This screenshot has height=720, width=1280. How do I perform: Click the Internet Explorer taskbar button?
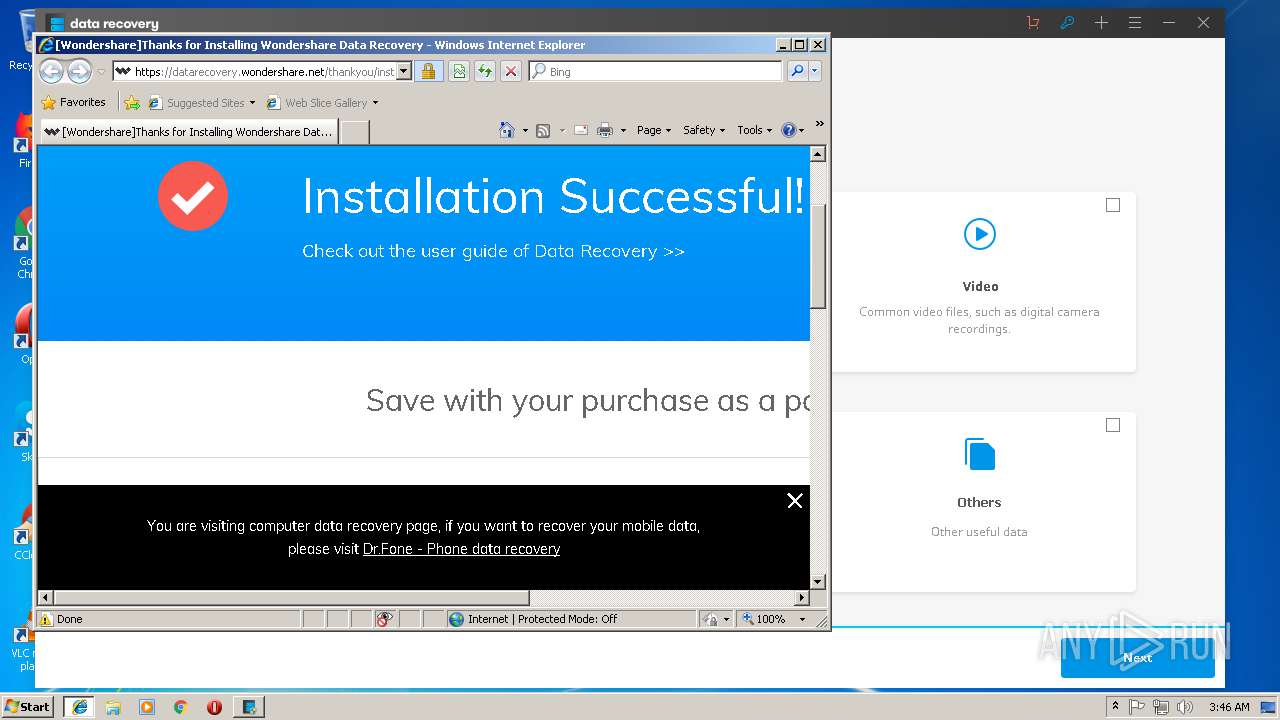pyautogui.click(x=79, y=707)
